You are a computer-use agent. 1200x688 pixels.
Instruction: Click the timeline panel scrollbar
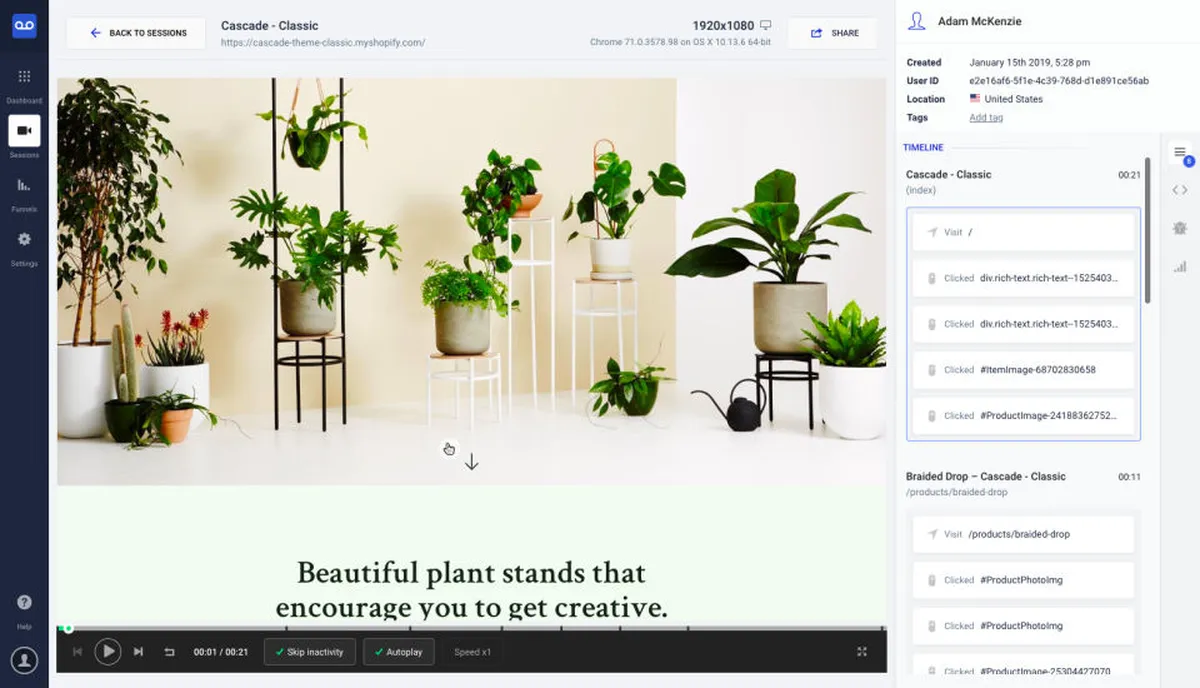point(1147,230)
